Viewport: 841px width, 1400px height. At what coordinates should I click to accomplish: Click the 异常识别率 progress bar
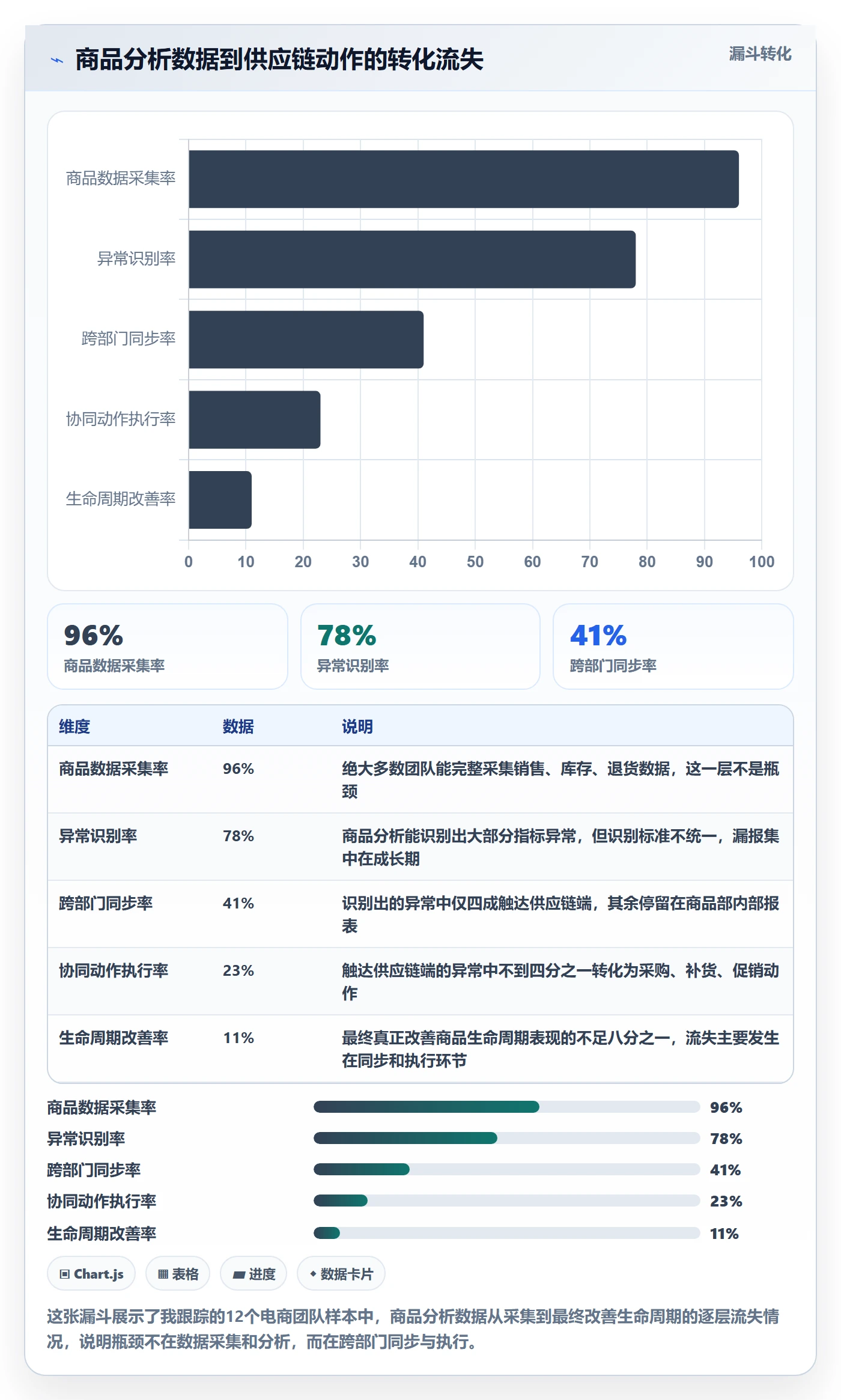(x=507, y=1138)
